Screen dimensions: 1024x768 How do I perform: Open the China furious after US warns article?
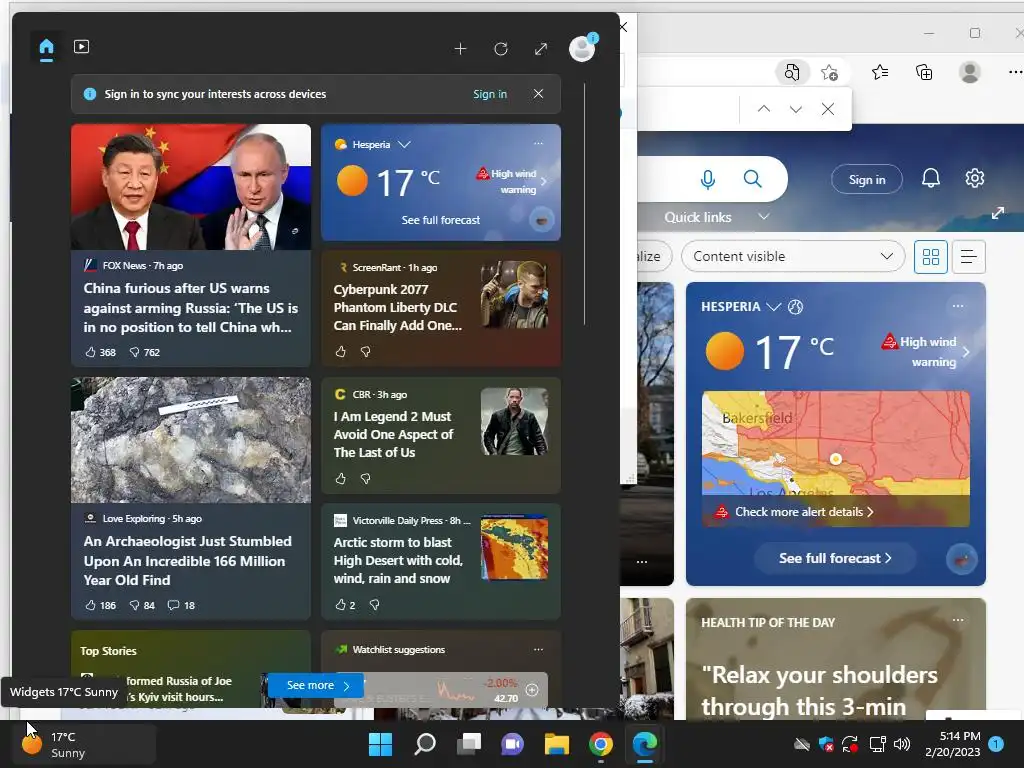[191, 308]
